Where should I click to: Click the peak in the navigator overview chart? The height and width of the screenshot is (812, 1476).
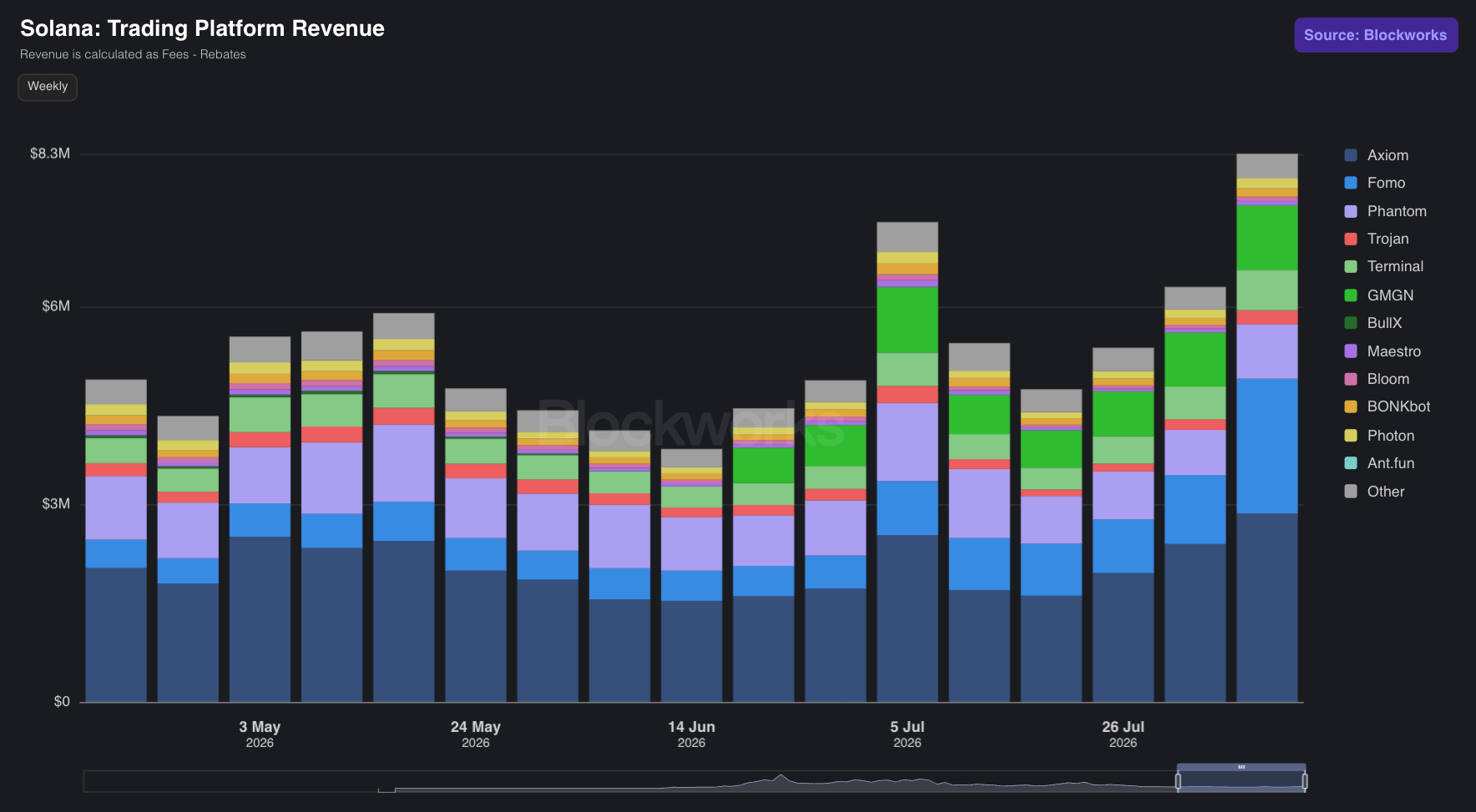[781, 776]
